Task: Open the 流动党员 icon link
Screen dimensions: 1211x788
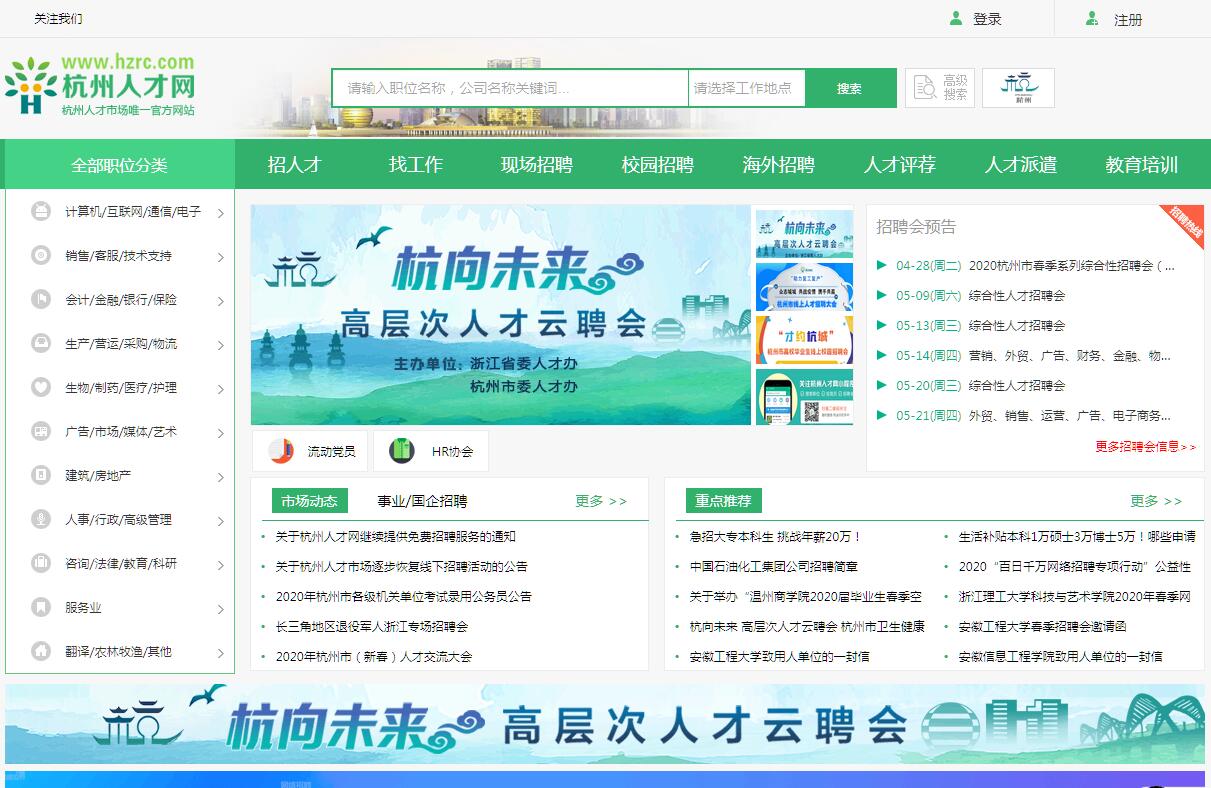Action: [x=281, y=451]
